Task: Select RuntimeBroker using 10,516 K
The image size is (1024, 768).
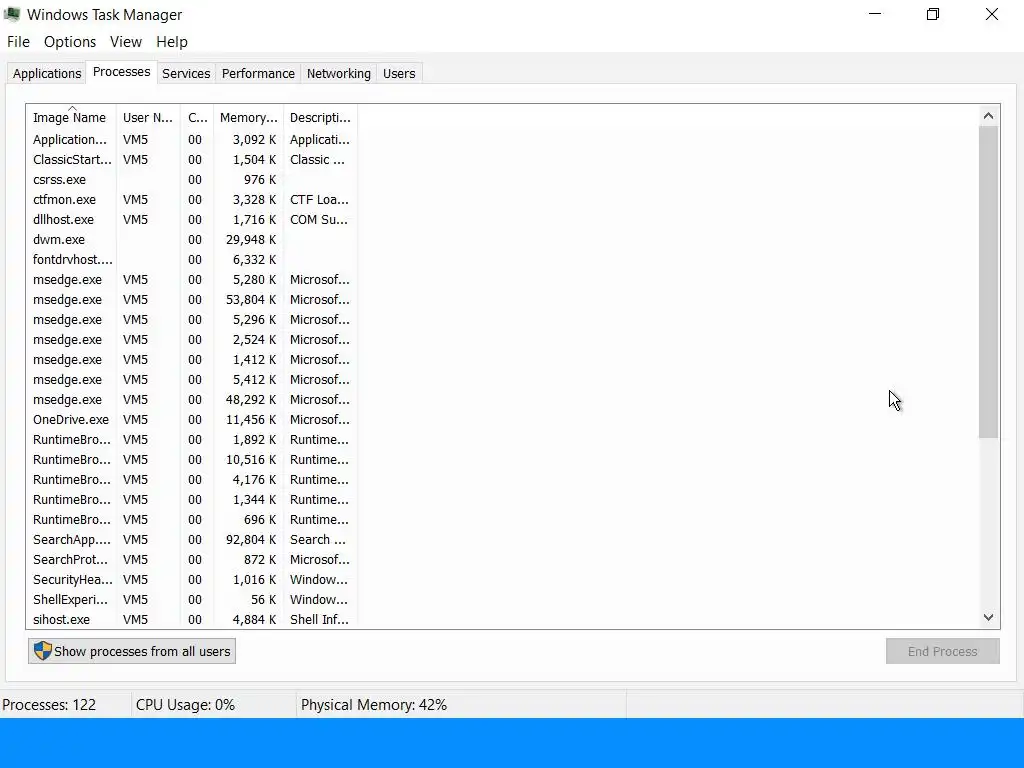Action: click(x=191, y=460)
